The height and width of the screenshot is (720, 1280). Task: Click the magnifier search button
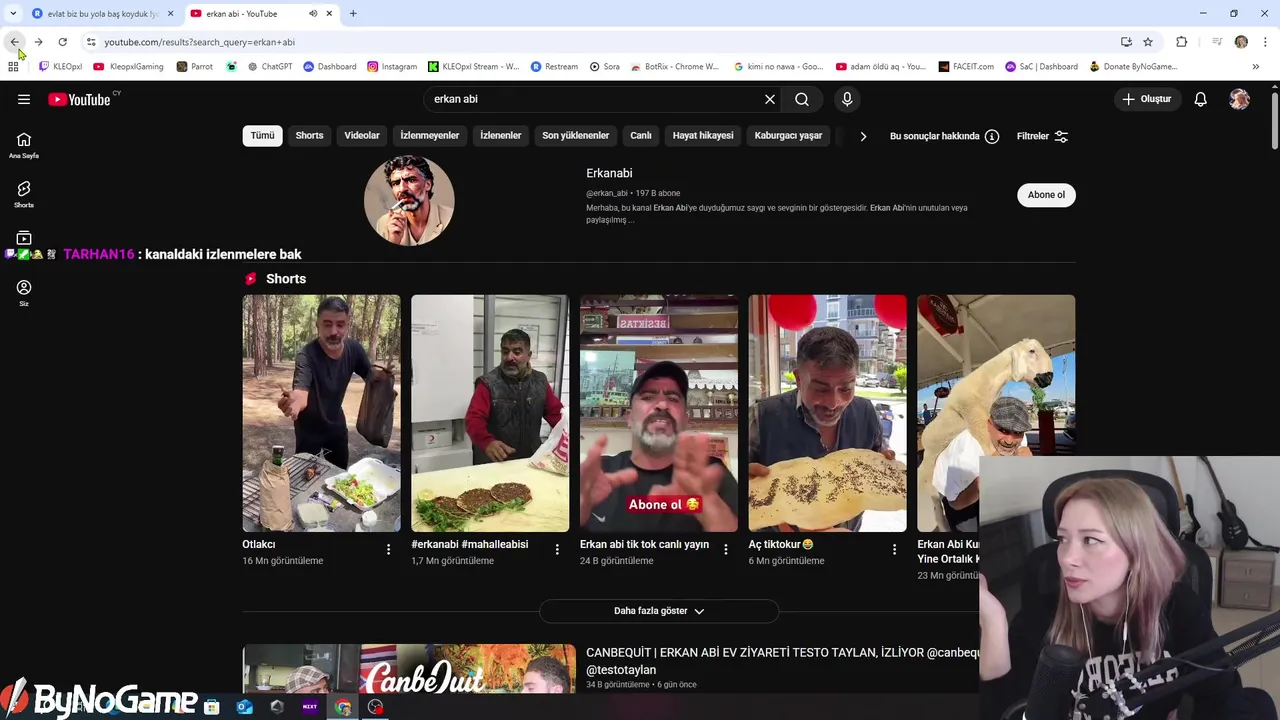[x=802, y=99]
